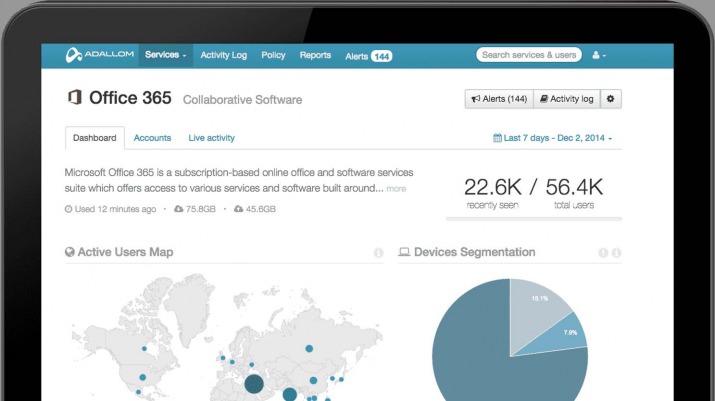Open Activity Log in navigation bar
The width and height of the screenshot is (715, 401).
pyautogui.click(x=223, y=55)
